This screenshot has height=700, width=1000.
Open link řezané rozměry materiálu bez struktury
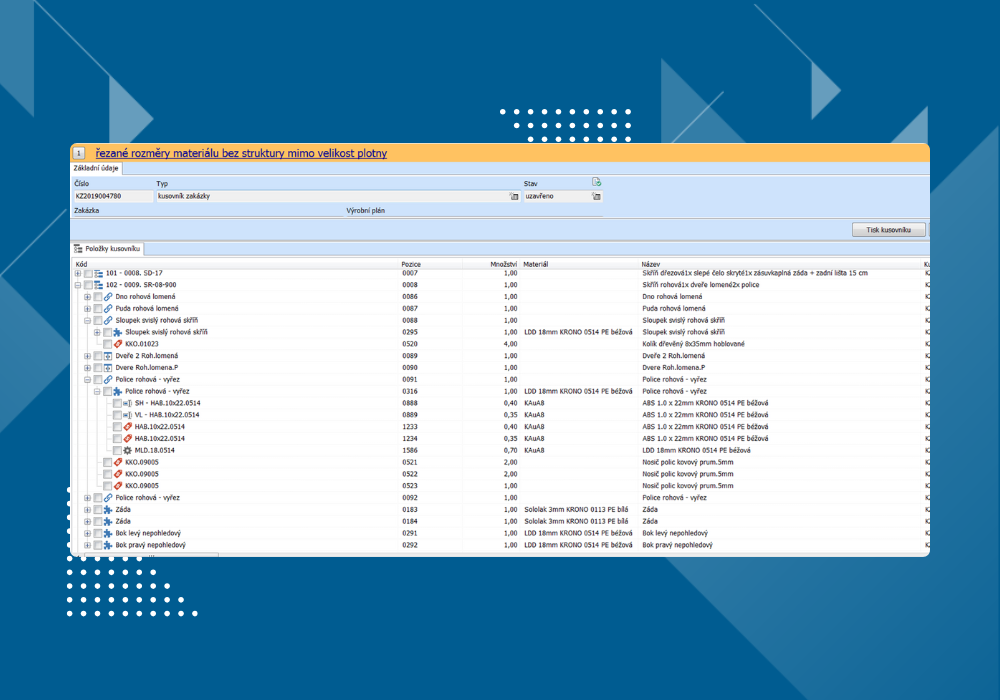coord(241,153)
